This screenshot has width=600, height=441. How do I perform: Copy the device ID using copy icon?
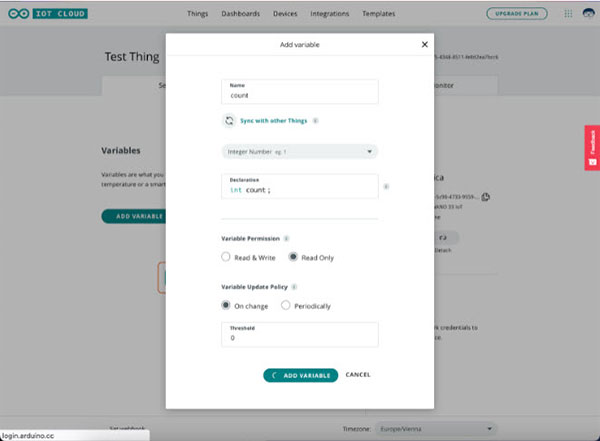[485, 197]
